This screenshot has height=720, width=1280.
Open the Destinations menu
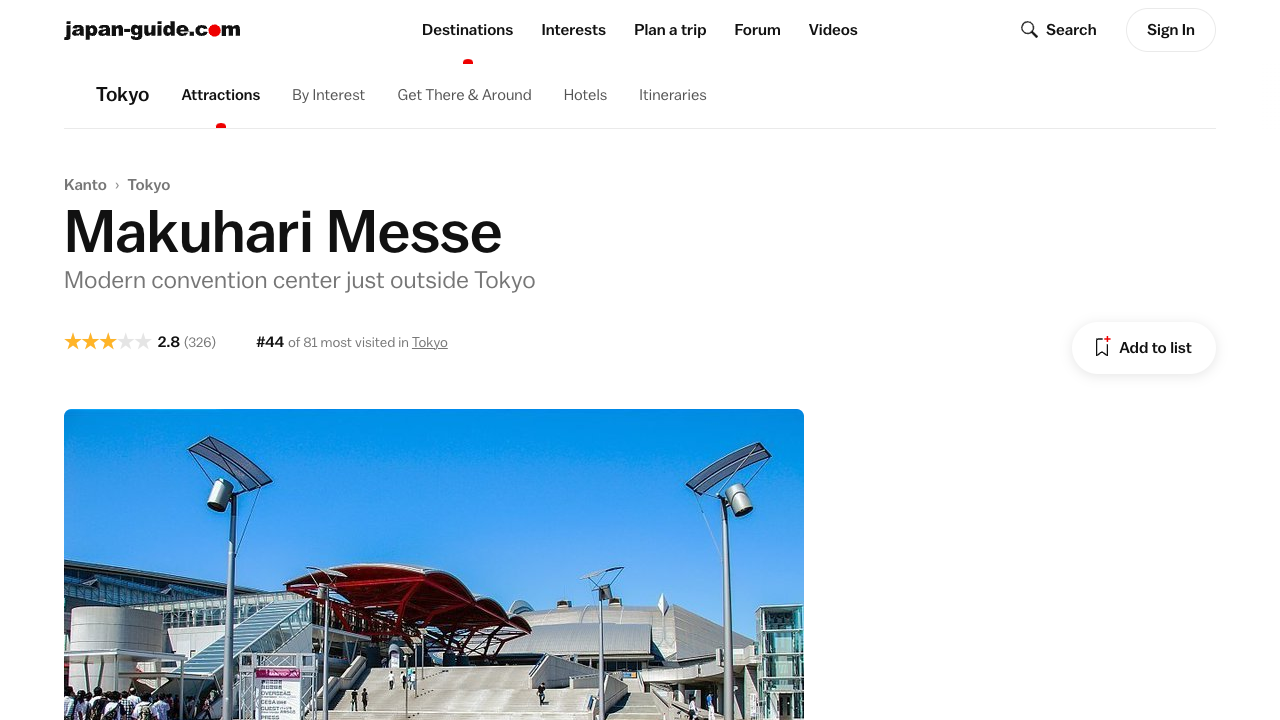click(x=467, y=30)
